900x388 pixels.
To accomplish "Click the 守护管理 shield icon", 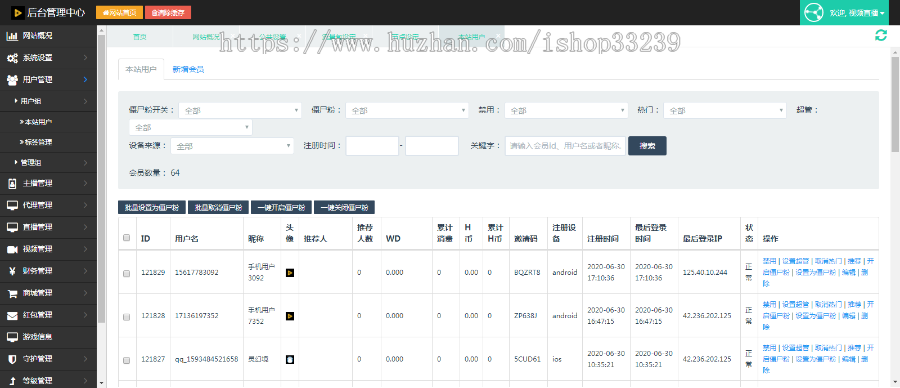I will click(x=11, y=359).
